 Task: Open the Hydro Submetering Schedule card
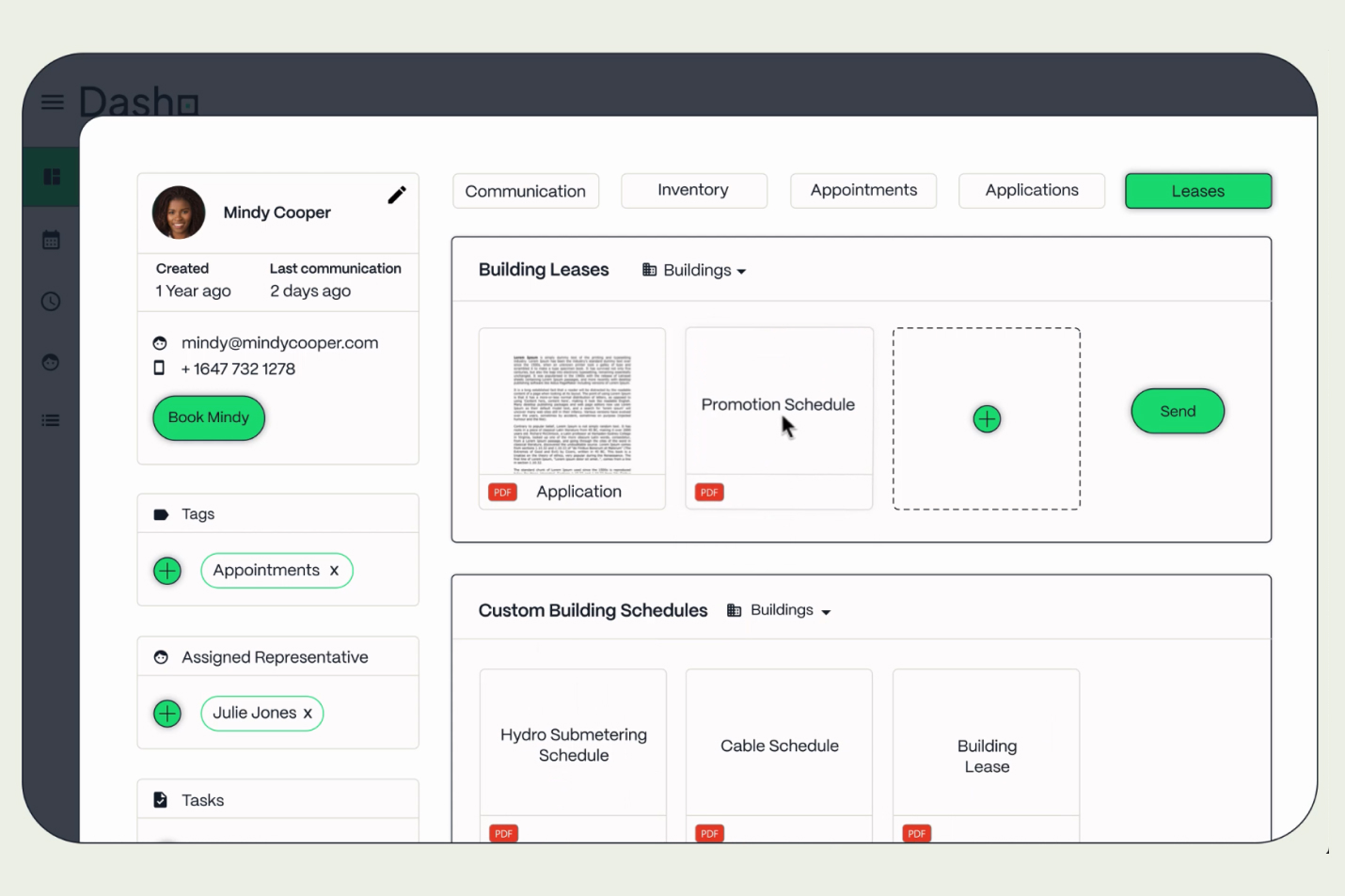(x=573, y=755)
